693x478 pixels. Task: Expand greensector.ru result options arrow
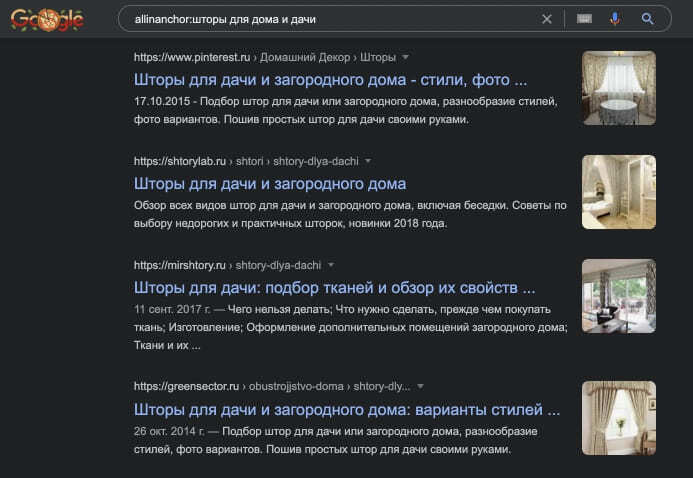[420, 387]
